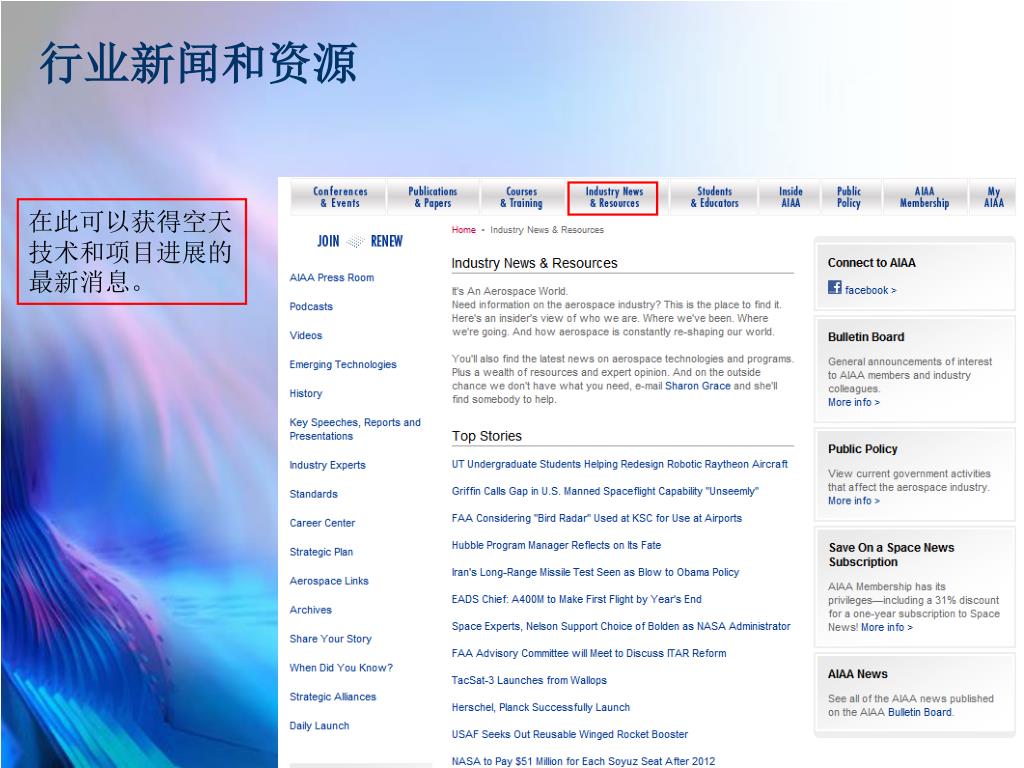Open FAA Bird Radar story
1024x768 pixels.
tap(597, 519)
